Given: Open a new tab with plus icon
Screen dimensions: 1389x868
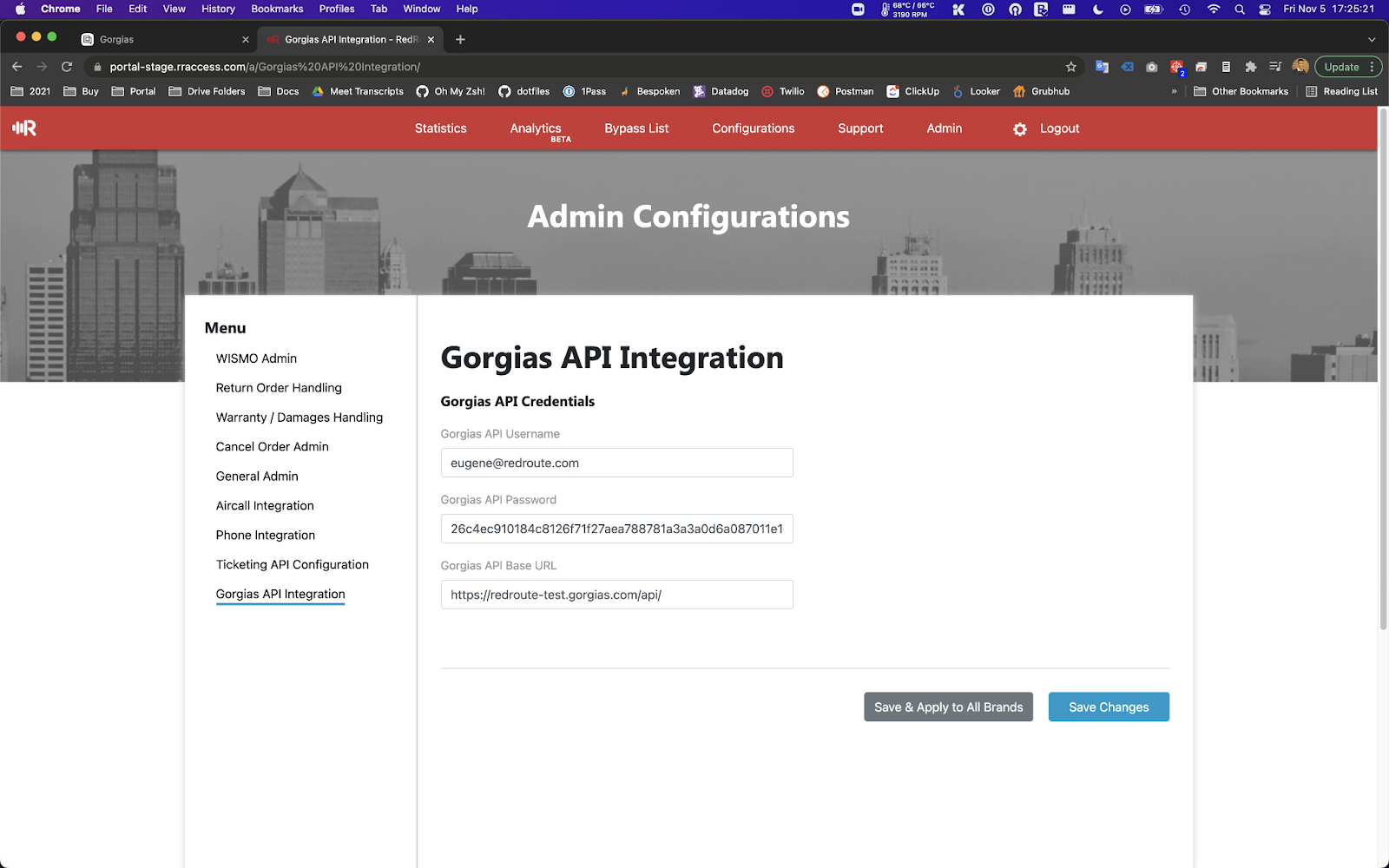Looking at the screenshot, I should (460, 39).
